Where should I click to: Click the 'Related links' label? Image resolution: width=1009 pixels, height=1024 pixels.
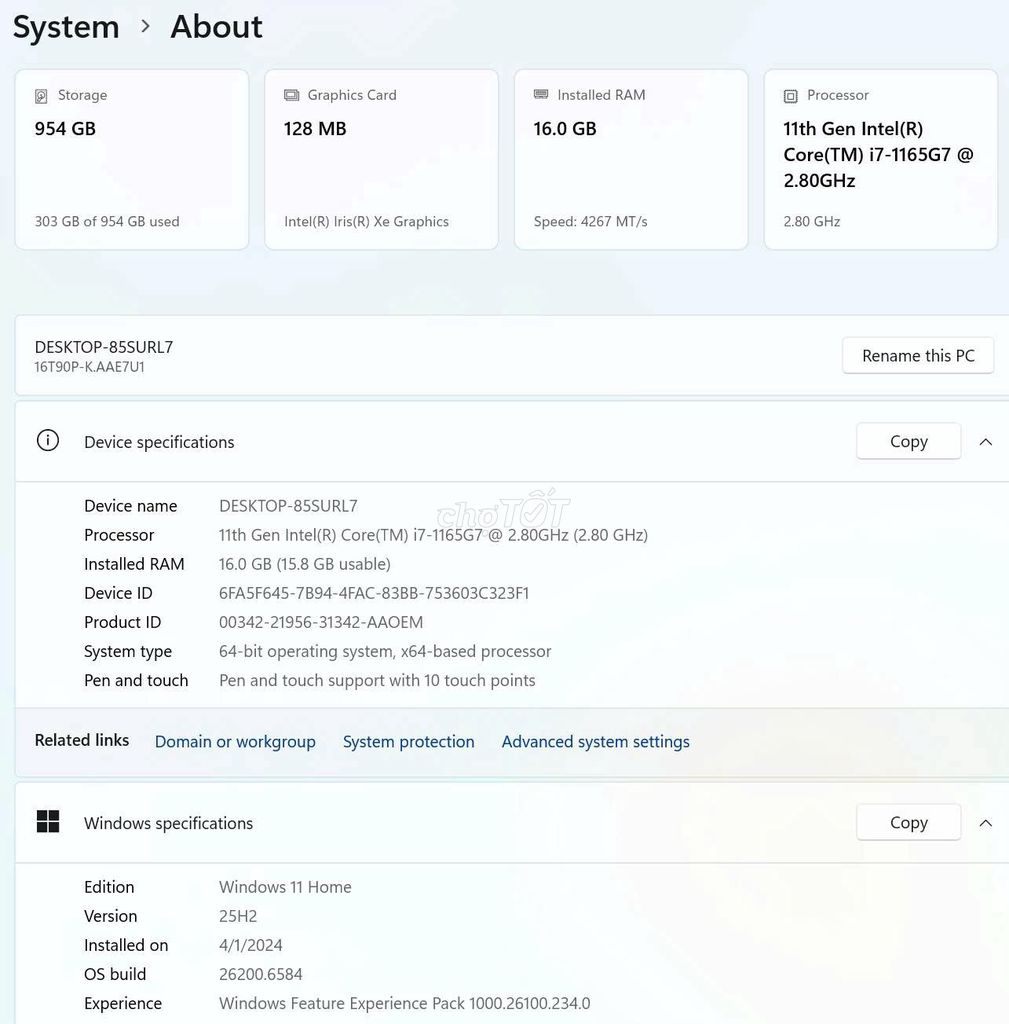[x=82, y=740]
